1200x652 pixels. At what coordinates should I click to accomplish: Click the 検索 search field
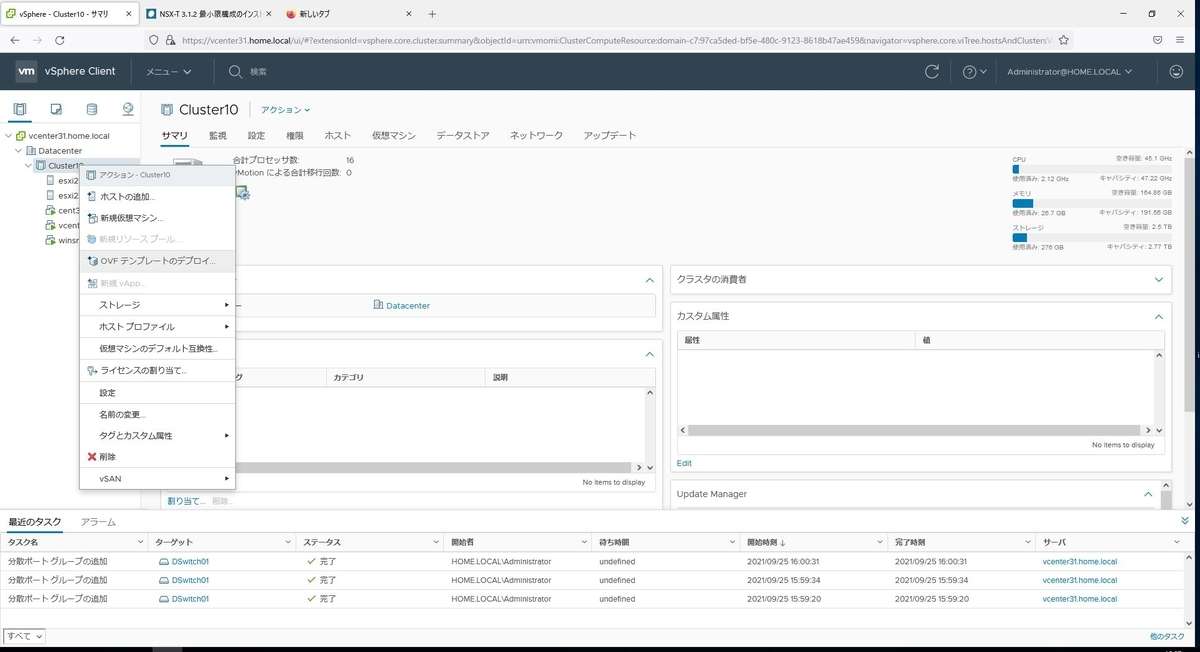[x=259, y=72]
